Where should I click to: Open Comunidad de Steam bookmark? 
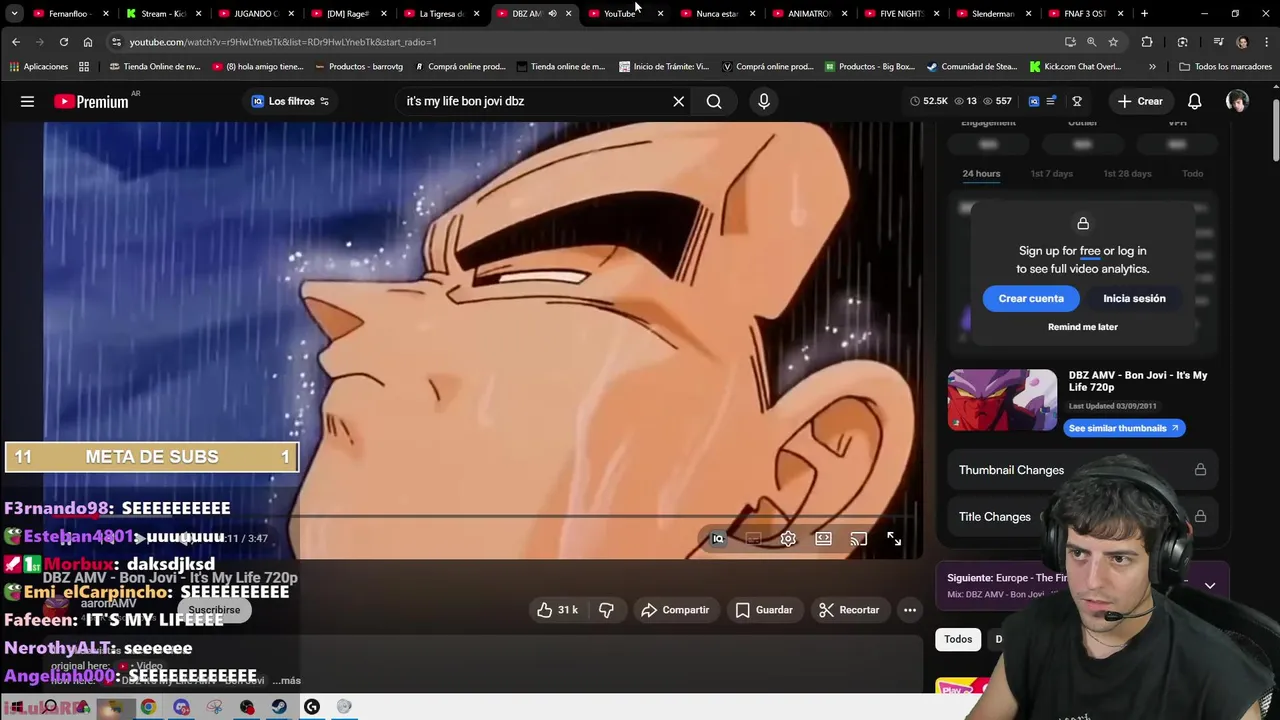[971, 67]
